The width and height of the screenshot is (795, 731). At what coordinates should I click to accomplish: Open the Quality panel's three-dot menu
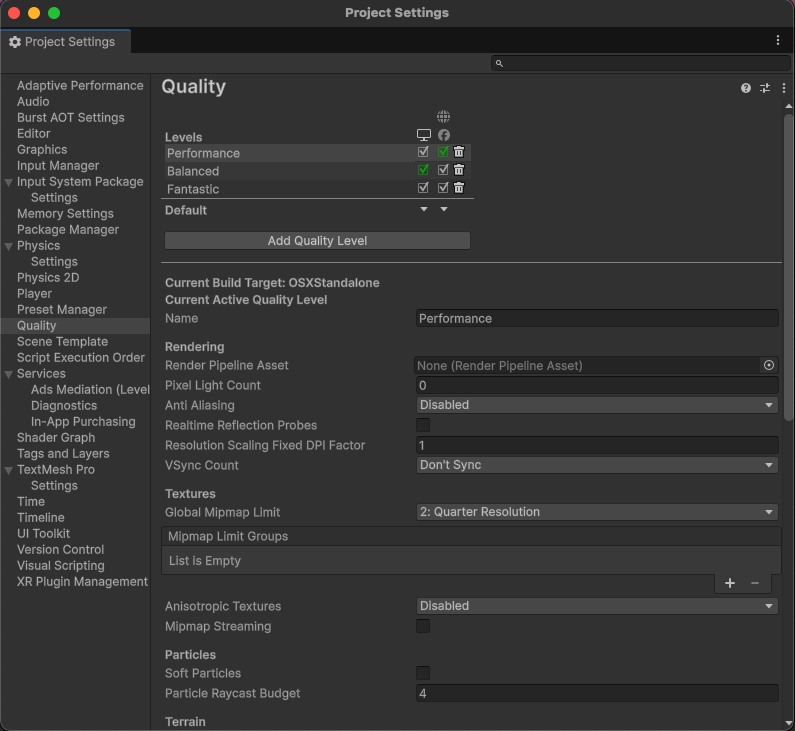click(x=784, y=88)
